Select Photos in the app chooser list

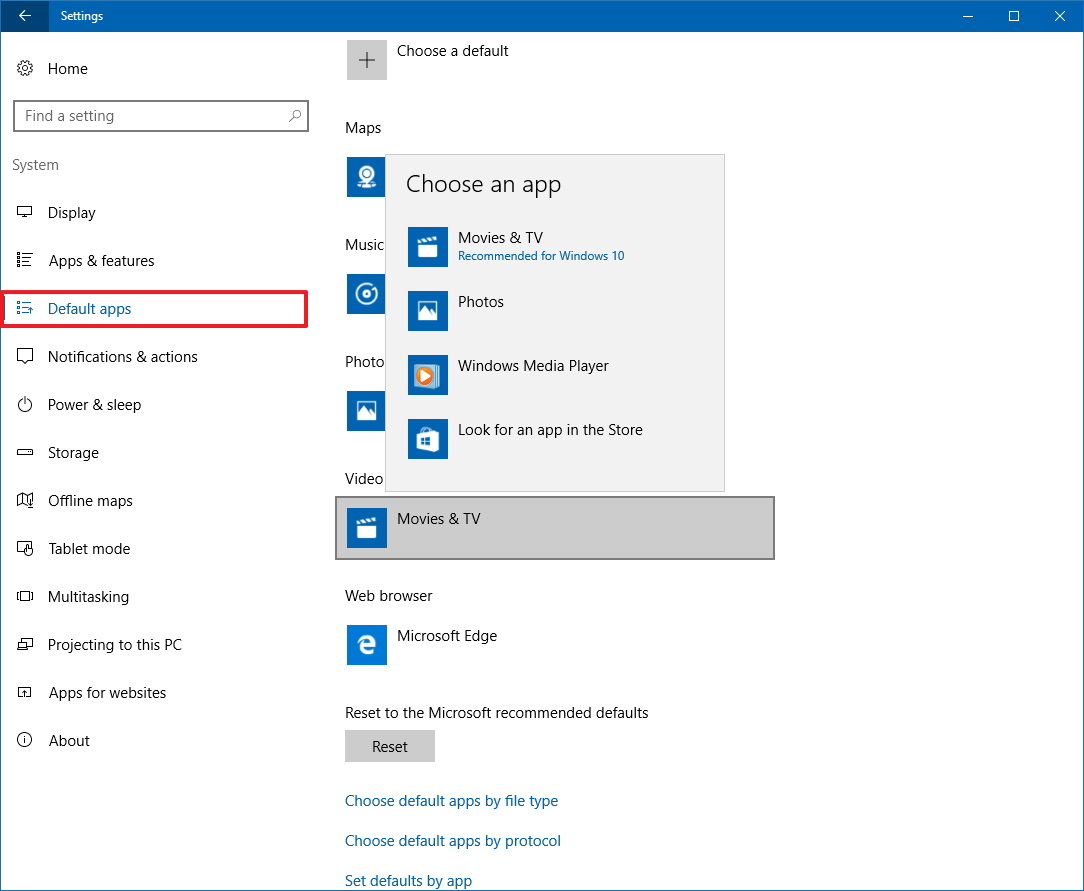[554, 311]
